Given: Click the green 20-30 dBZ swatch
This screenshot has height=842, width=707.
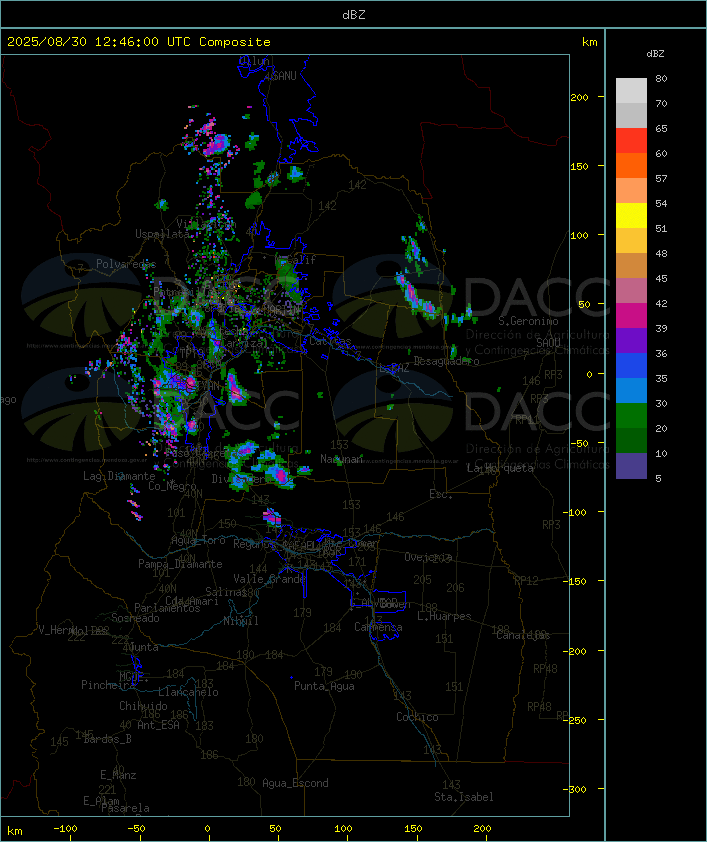Looking at the screenshot, I should tap(631, 415).
